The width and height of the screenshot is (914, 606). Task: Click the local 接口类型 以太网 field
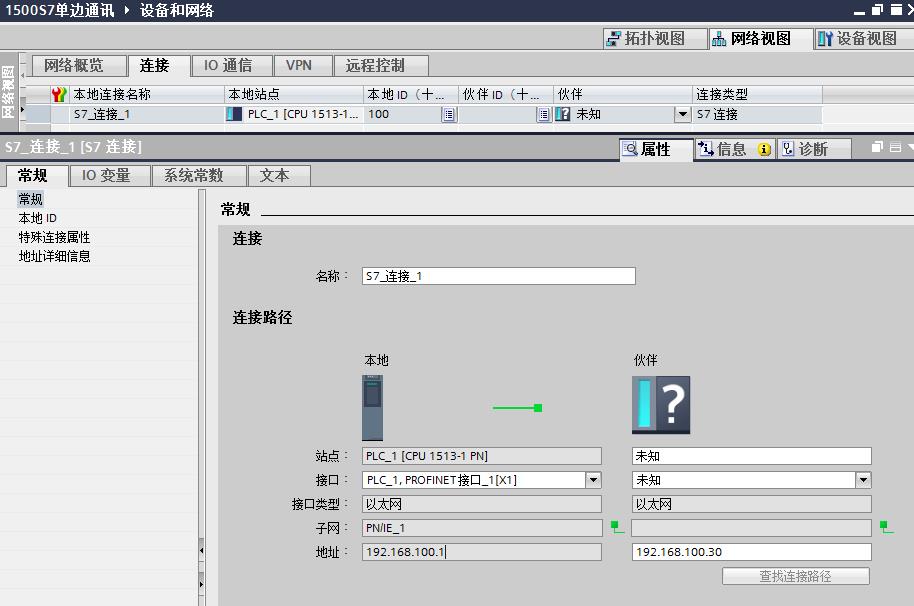pyautogui.click(x=481, y=504)
